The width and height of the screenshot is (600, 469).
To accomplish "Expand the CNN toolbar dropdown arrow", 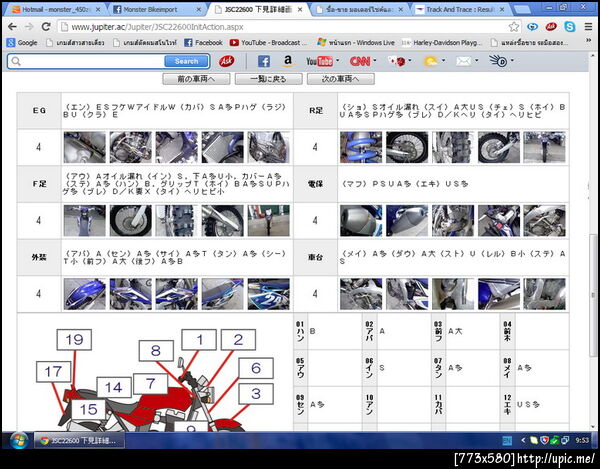I will pos(375,60).
